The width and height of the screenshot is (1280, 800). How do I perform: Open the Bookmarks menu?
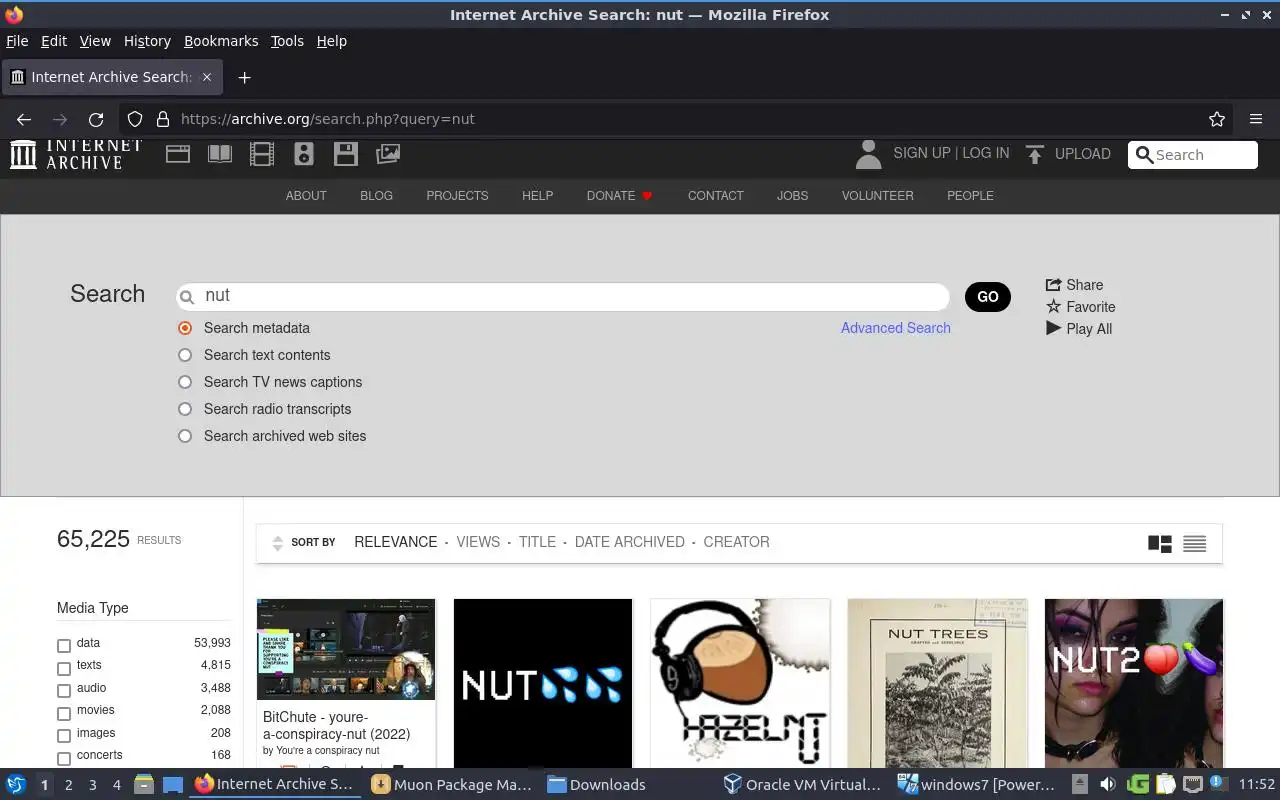(221, 41)
